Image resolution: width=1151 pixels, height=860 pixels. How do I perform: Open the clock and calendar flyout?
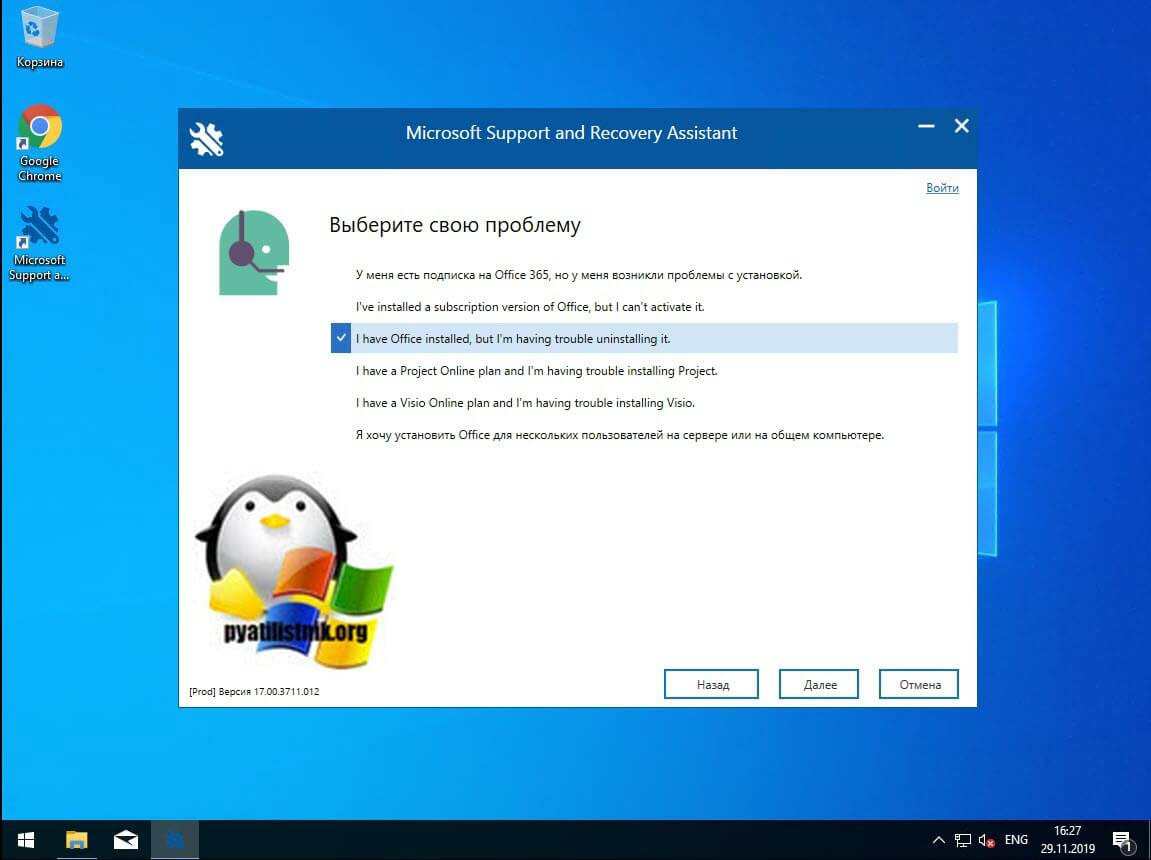[x=1066, y=839]
